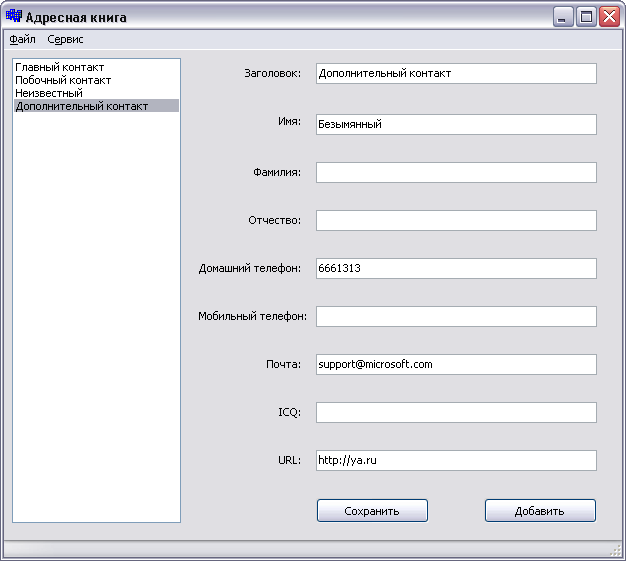
Task: Select Побочный контакт in the list
Action: [63, 80]
